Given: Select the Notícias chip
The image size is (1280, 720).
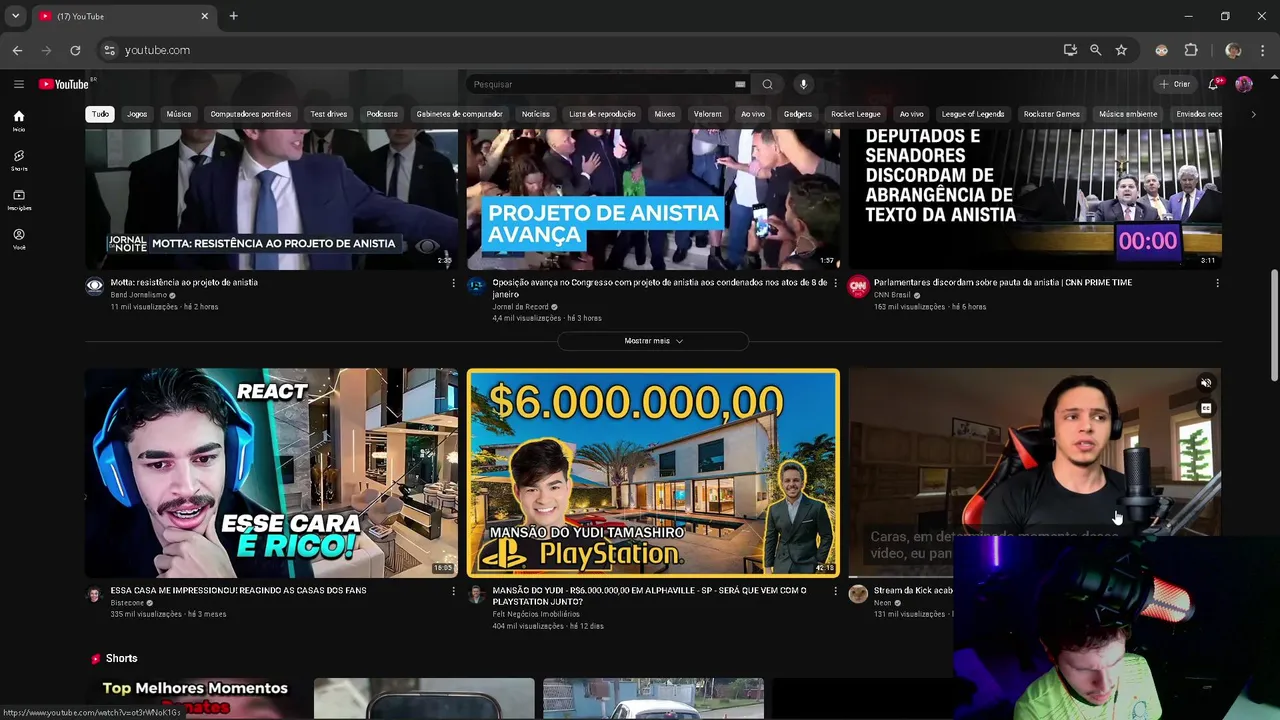Looking at the screenshot, I should click(x=536, y=114).
